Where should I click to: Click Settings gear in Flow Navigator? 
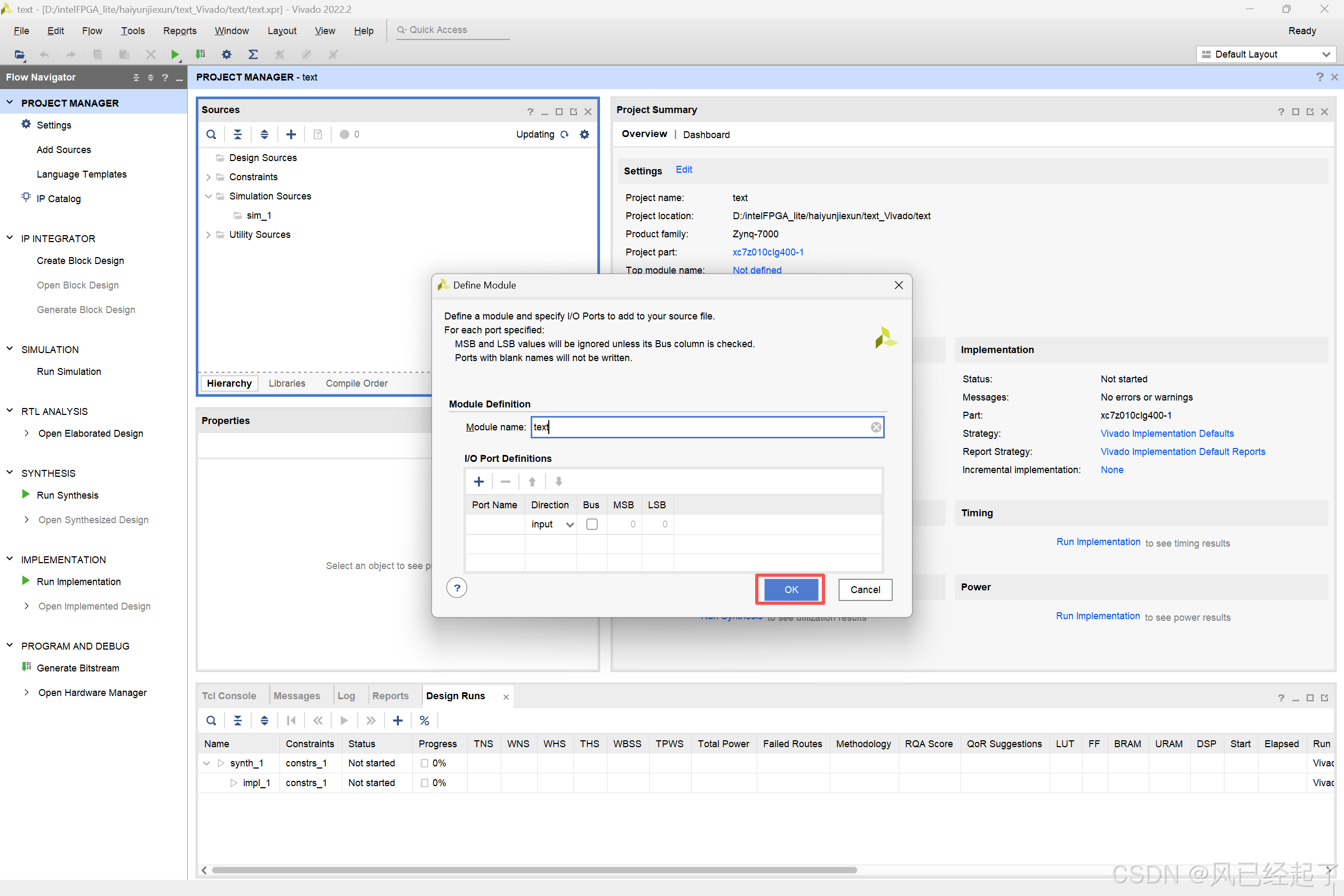point(26,124)
